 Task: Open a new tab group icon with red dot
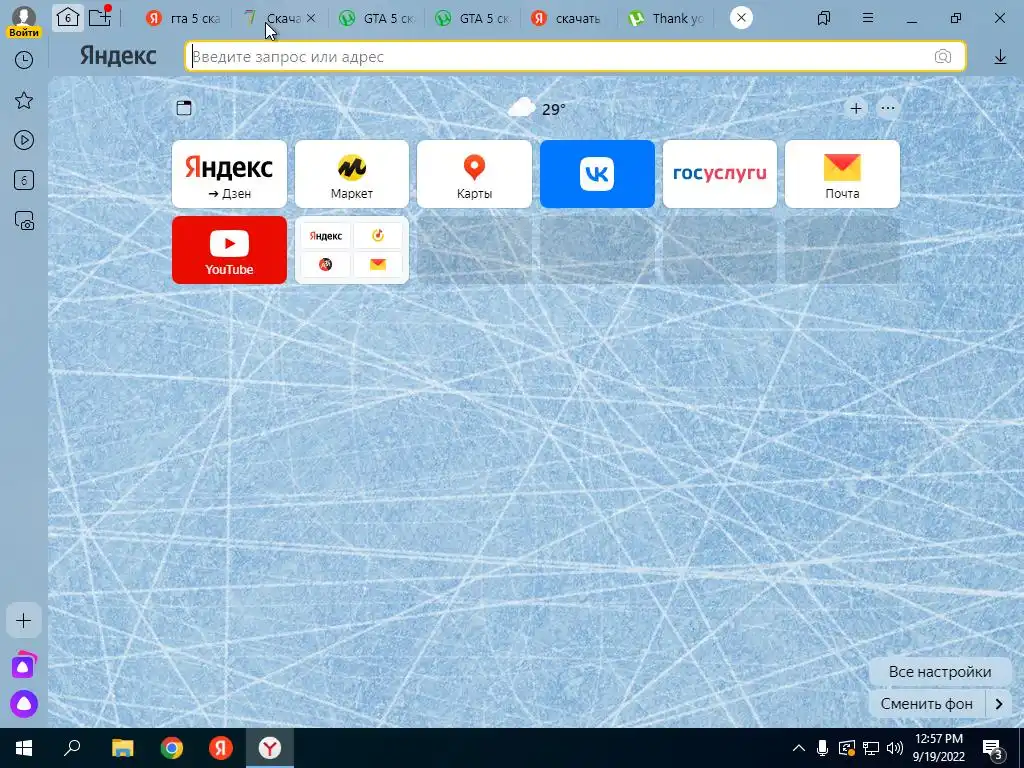(x=100, y=17)
